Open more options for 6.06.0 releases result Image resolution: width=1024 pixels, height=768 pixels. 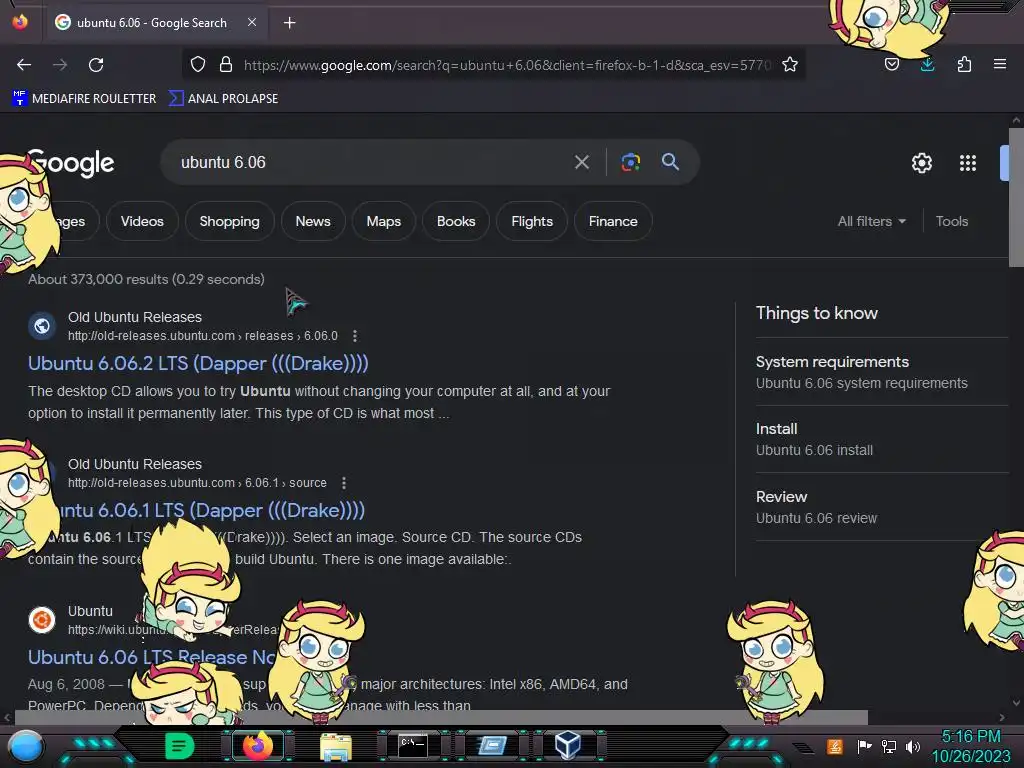pyautogui.click(x=355, y=336)
